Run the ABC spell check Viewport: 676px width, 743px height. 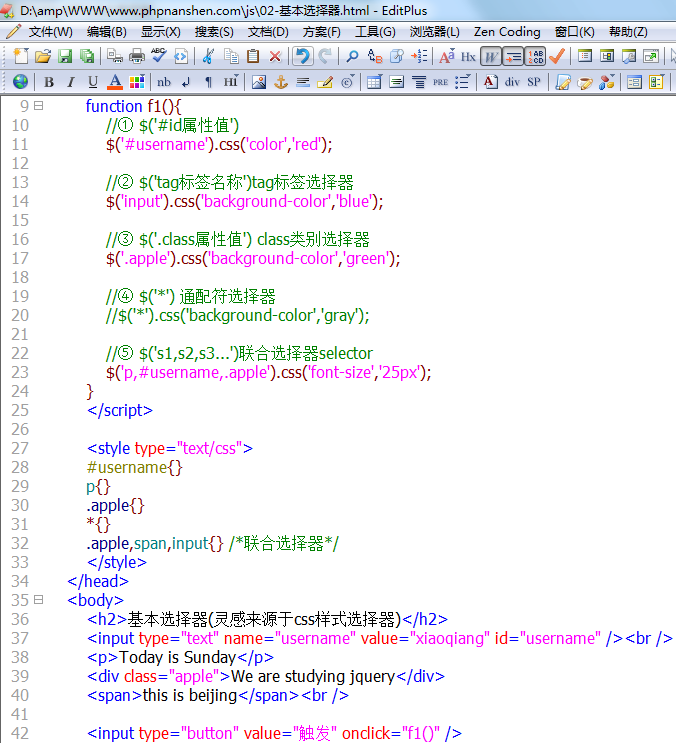(159, 56)
